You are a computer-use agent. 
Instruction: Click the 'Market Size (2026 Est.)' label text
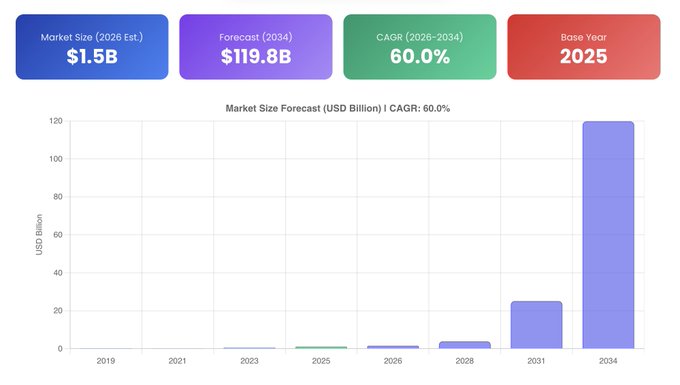point(92,37)
